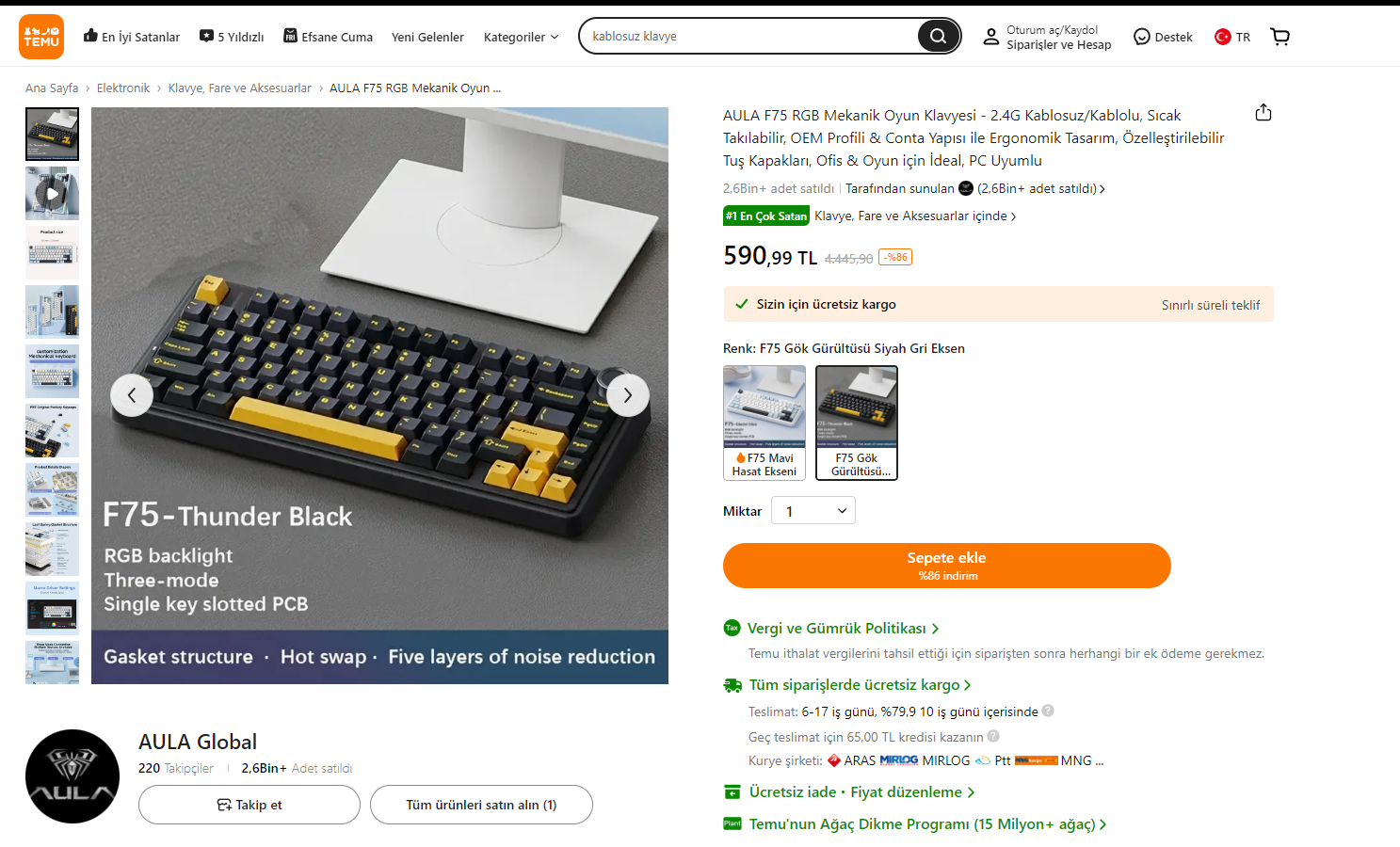Open the shopping cart icon

[x=1279, y=37]
